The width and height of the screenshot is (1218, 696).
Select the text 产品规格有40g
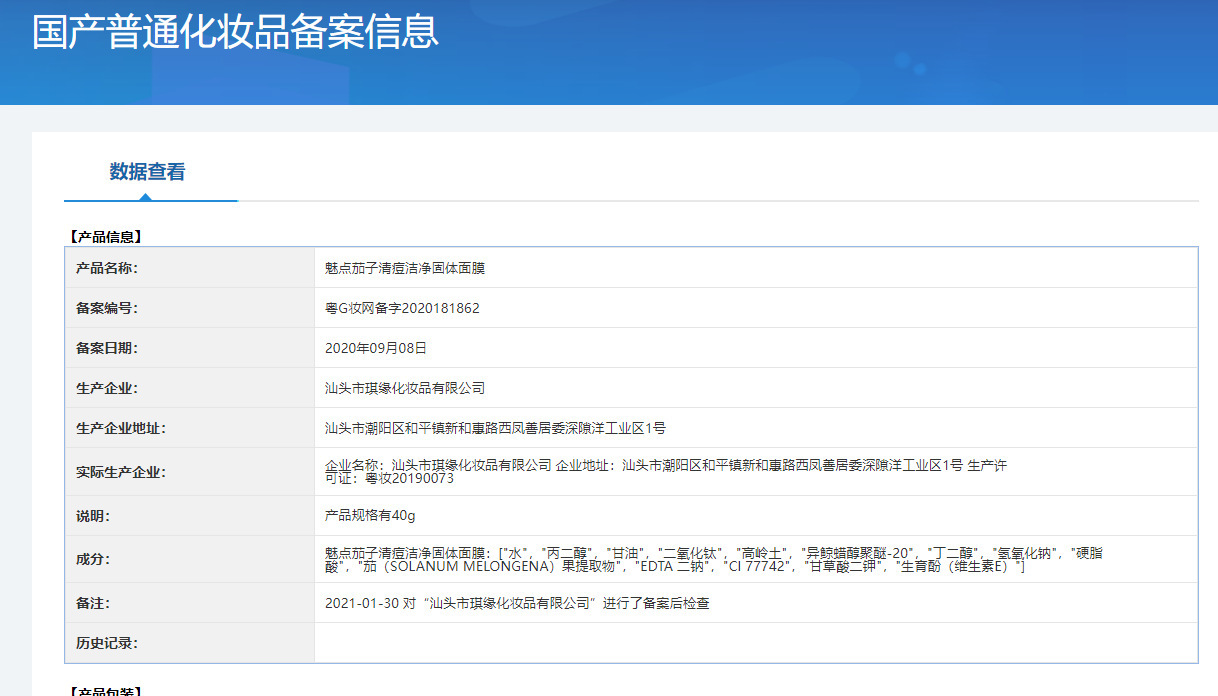pos(369,516)
